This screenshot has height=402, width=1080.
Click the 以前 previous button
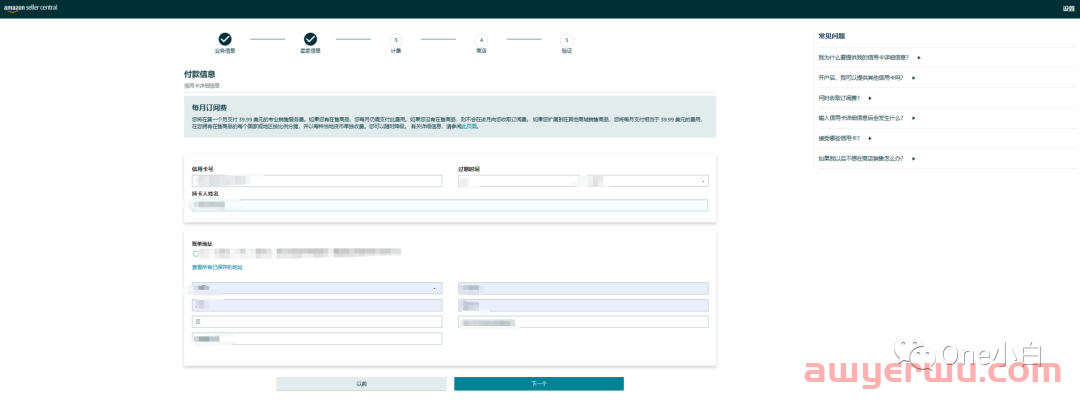(x=361, y=384)
